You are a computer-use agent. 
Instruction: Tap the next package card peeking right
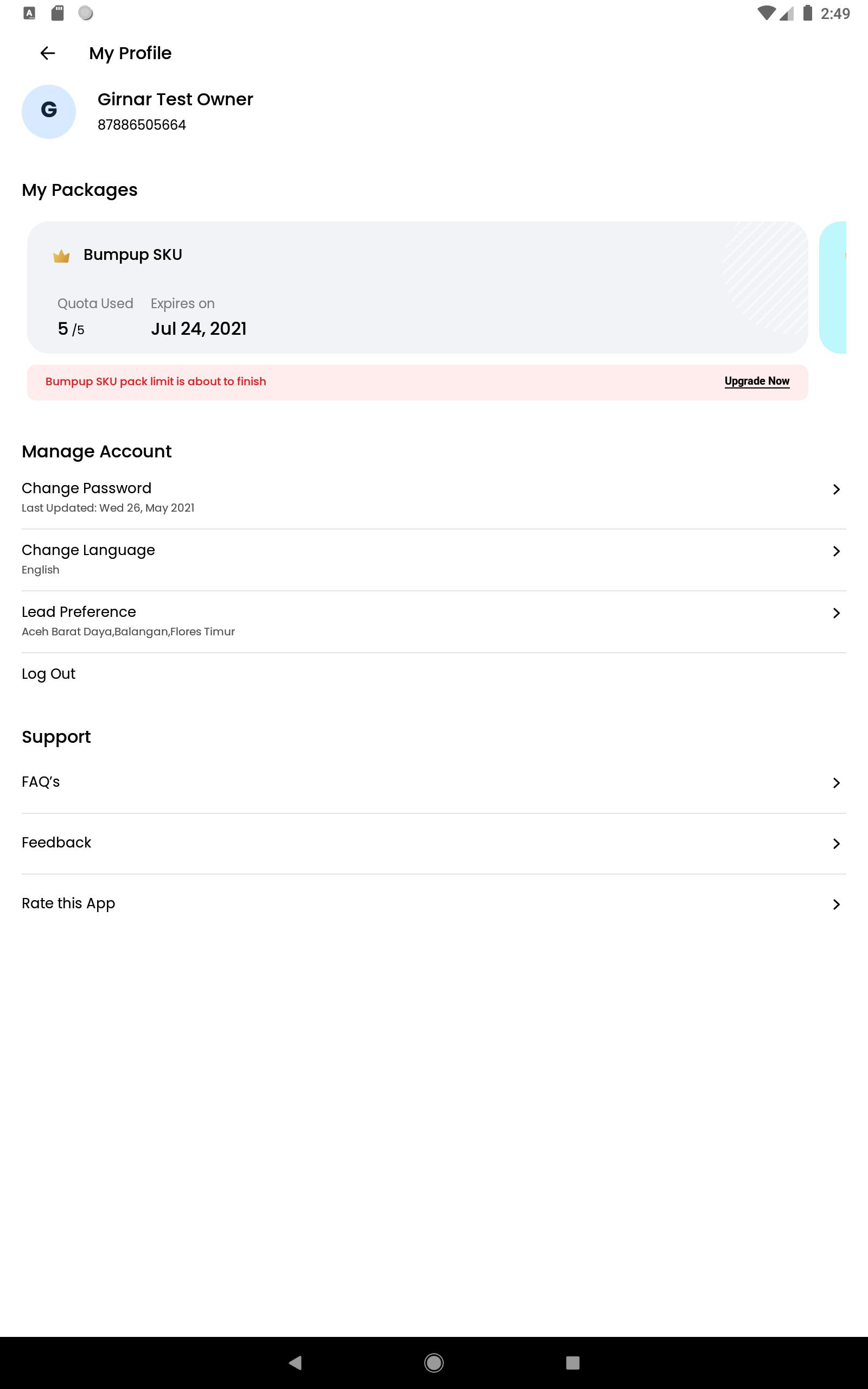pos(833,287)
